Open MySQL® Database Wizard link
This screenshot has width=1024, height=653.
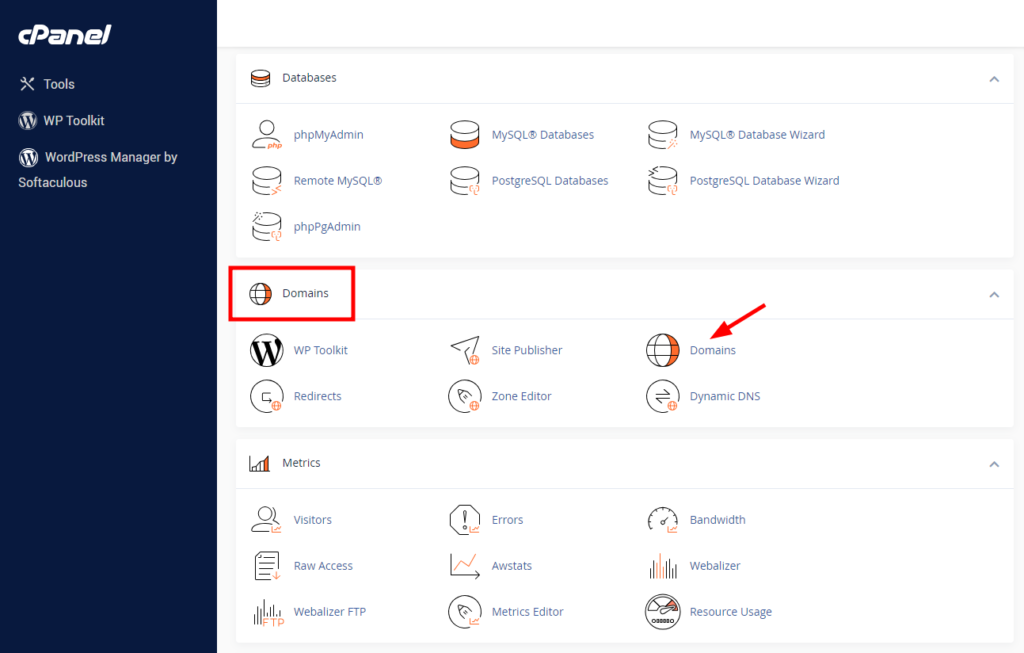coord(758,135)
